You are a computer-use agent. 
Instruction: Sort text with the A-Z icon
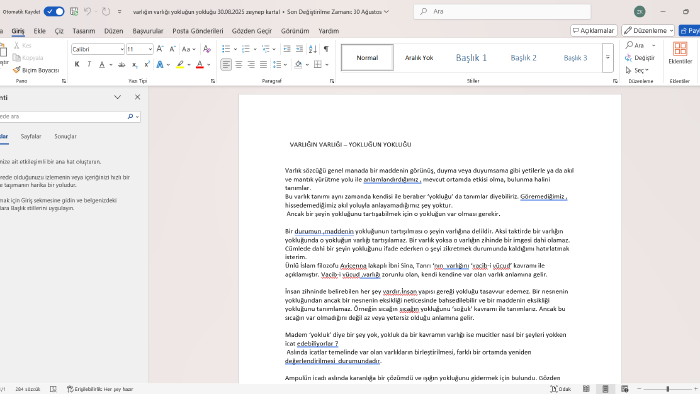click(312, 49)
